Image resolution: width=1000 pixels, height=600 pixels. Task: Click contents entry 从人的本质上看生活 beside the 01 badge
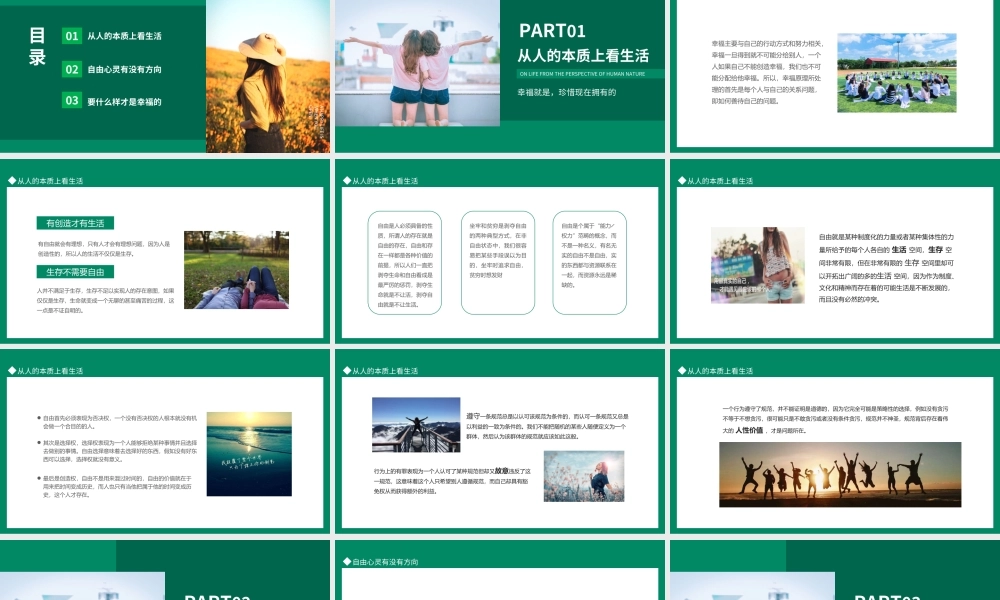click(x=124, y=36)
